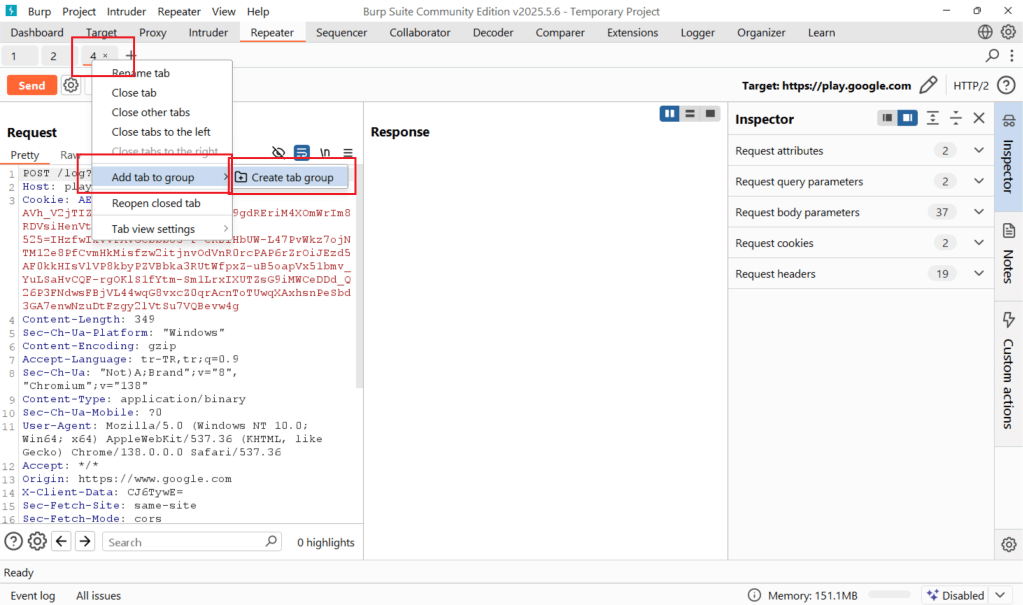Expand Request attributes section
The height and width of the screenshot is (605, 1023).
979,151
